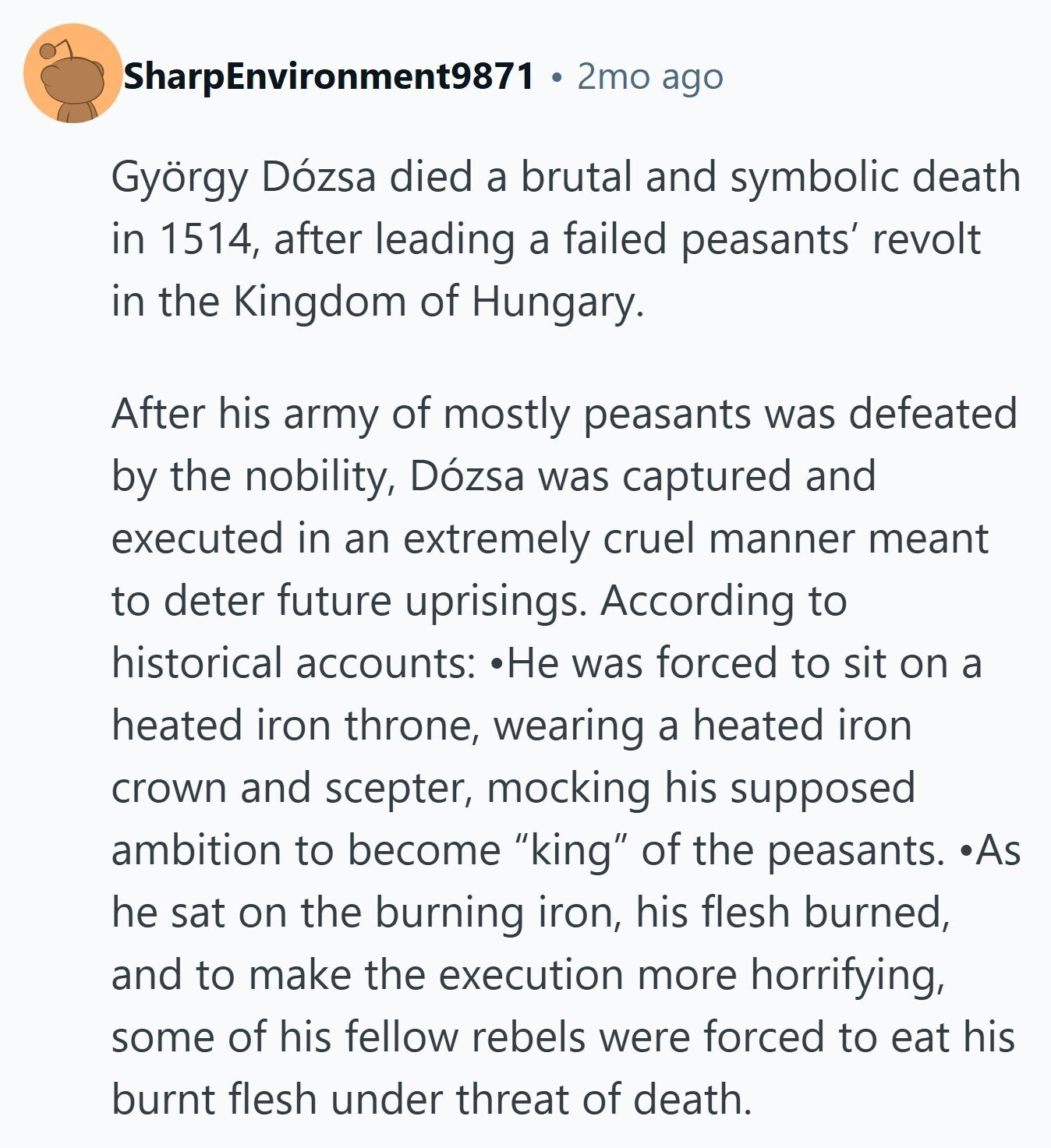The height and width of the screenshot is (1148, 1051).
Task: Select the second paragraph starting 'After his army'
Action: [565, 756]
